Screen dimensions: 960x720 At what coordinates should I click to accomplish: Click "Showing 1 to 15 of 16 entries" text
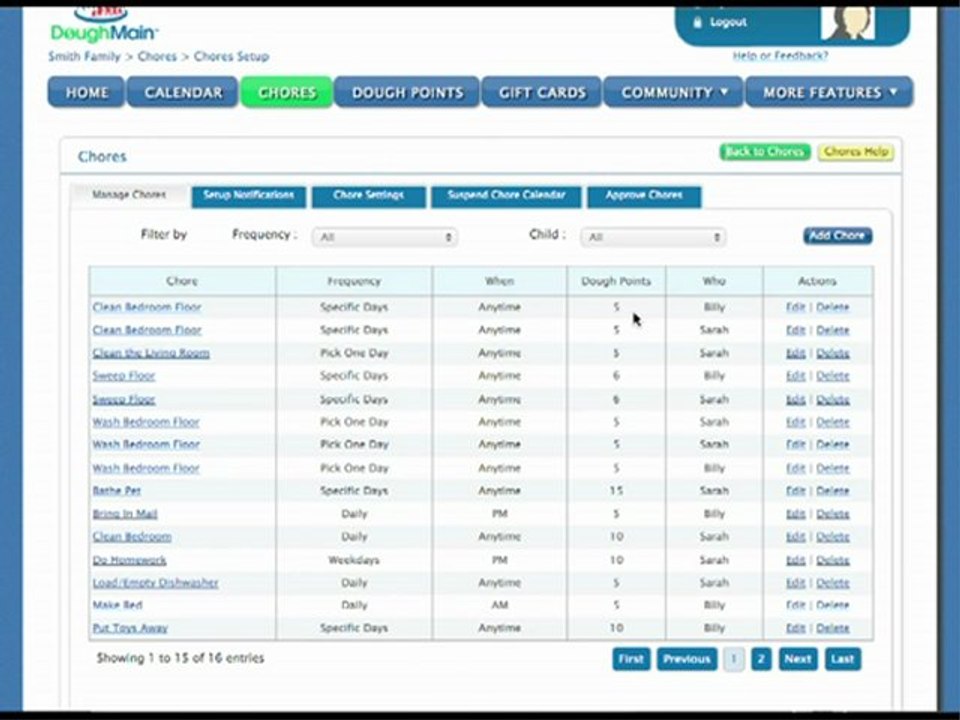[180, 658]
